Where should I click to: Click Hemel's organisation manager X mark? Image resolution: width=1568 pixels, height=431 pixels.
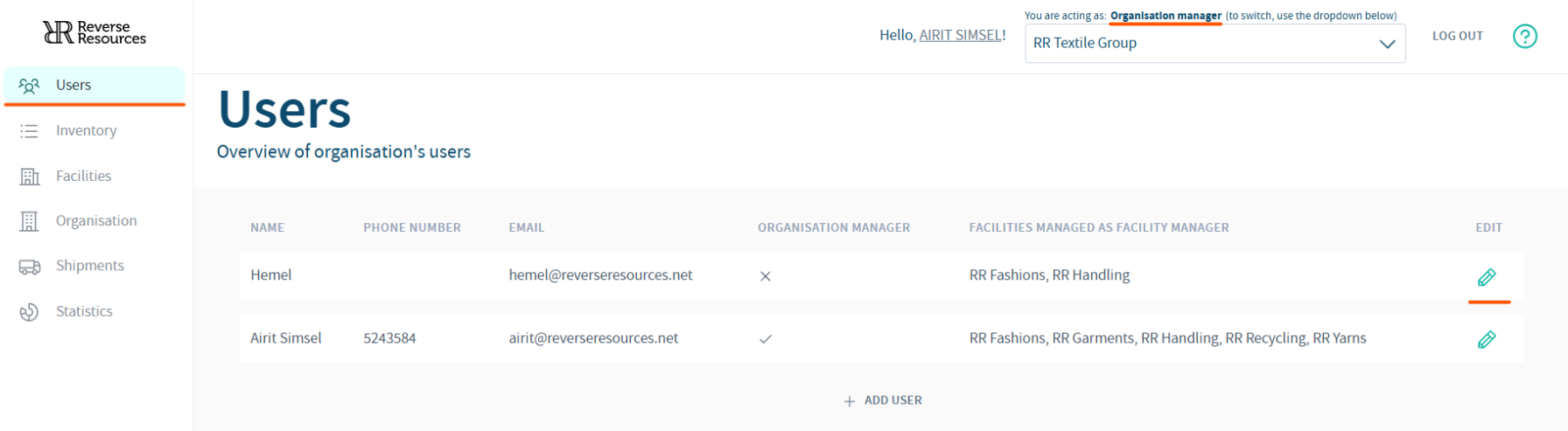click(766, 276)
